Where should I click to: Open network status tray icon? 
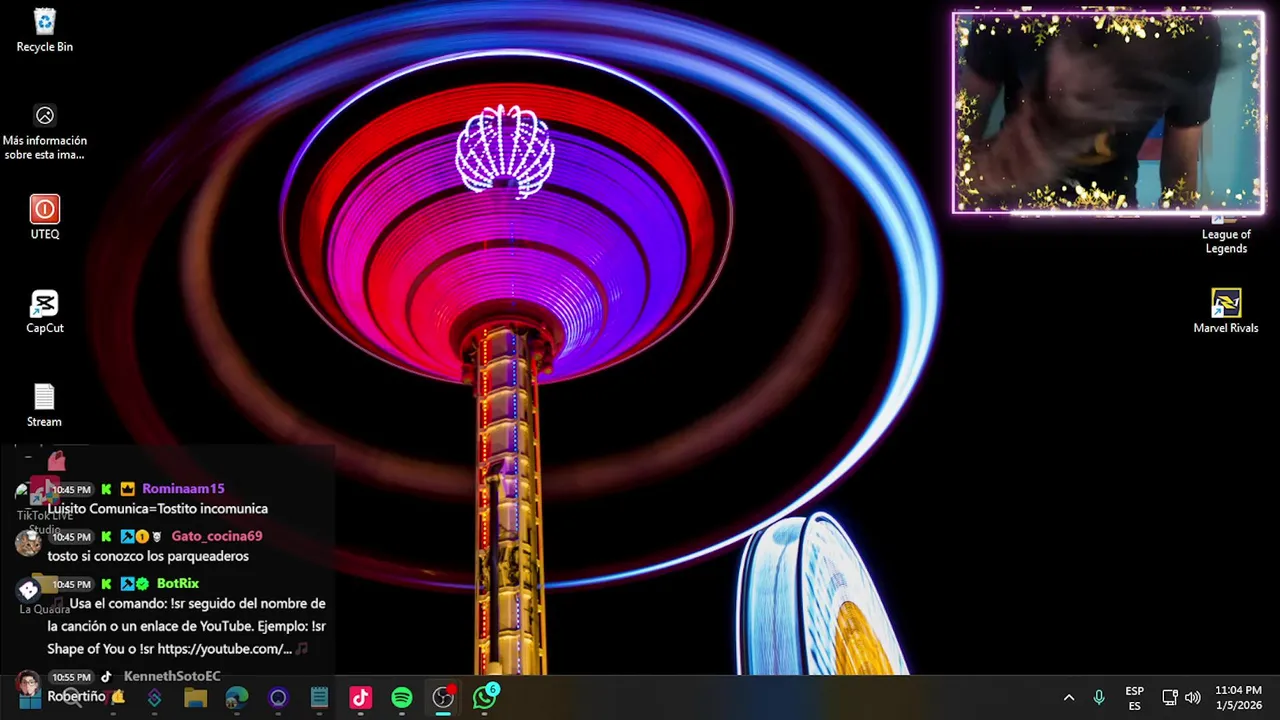[x=1170, y=698]
